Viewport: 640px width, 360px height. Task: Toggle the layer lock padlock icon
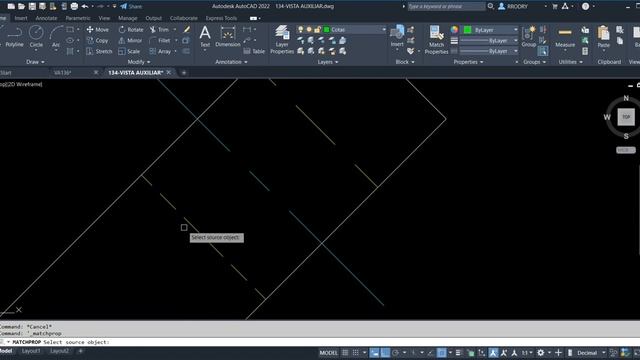317,29
